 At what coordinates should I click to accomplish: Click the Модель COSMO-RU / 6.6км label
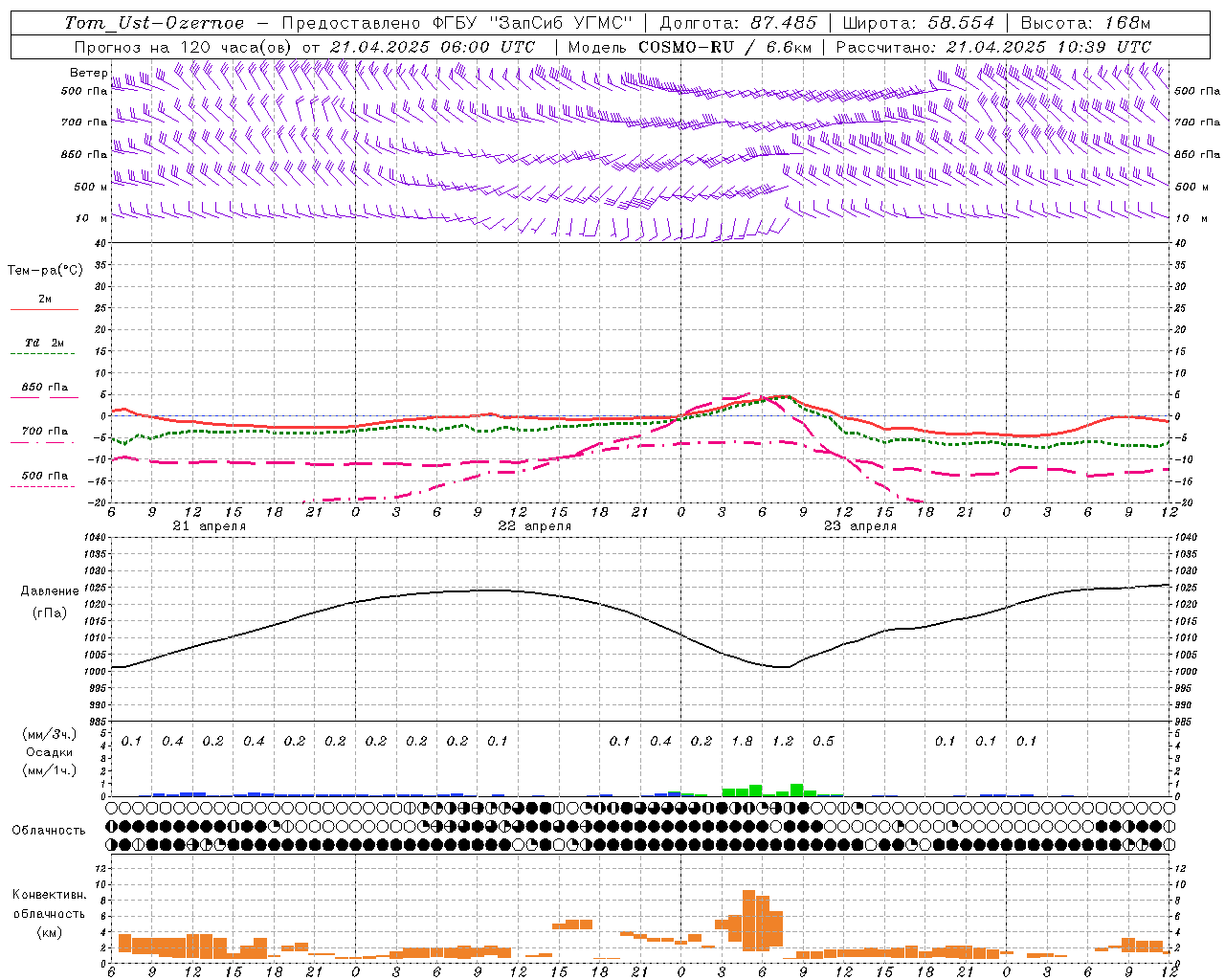coord(691,47)
